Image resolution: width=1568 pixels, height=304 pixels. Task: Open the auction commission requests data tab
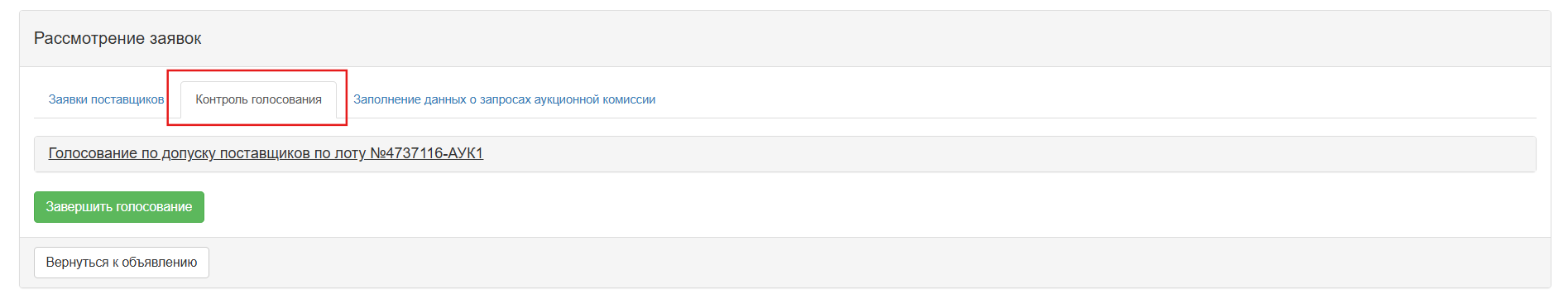click(504, 99)
